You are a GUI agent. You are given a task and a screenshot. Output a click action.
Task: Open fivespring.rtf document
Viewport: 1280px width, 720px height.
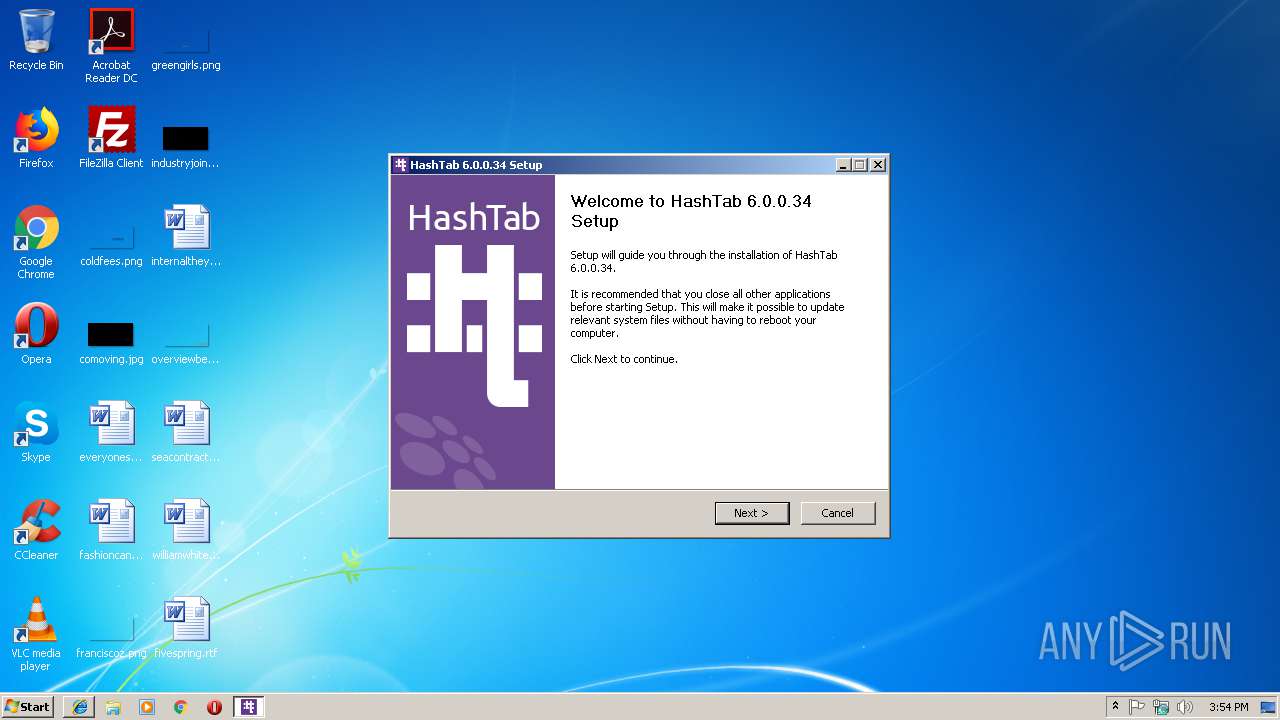186,628
